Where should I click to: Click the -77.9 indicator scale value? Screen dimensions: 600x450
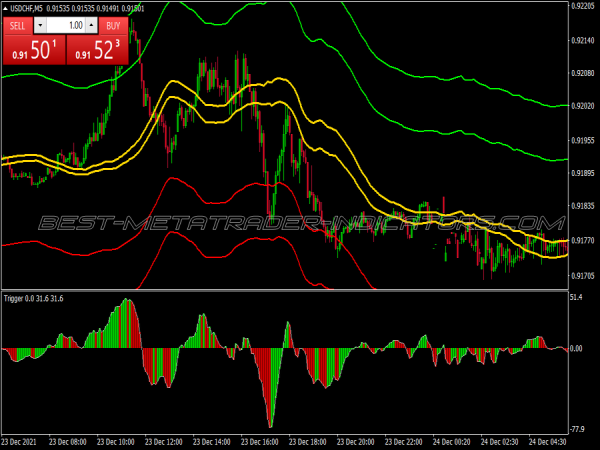click(576, 426)
